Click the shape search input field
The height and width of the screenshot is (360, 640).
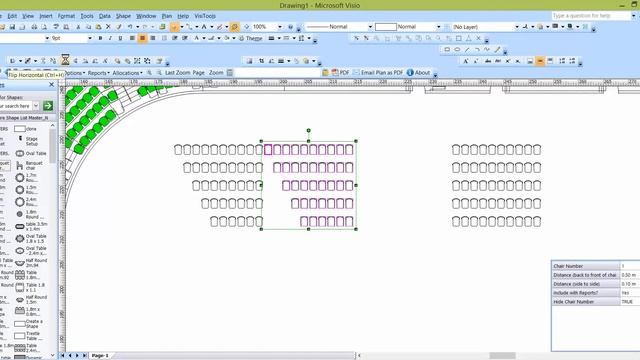tap(16, 106)
